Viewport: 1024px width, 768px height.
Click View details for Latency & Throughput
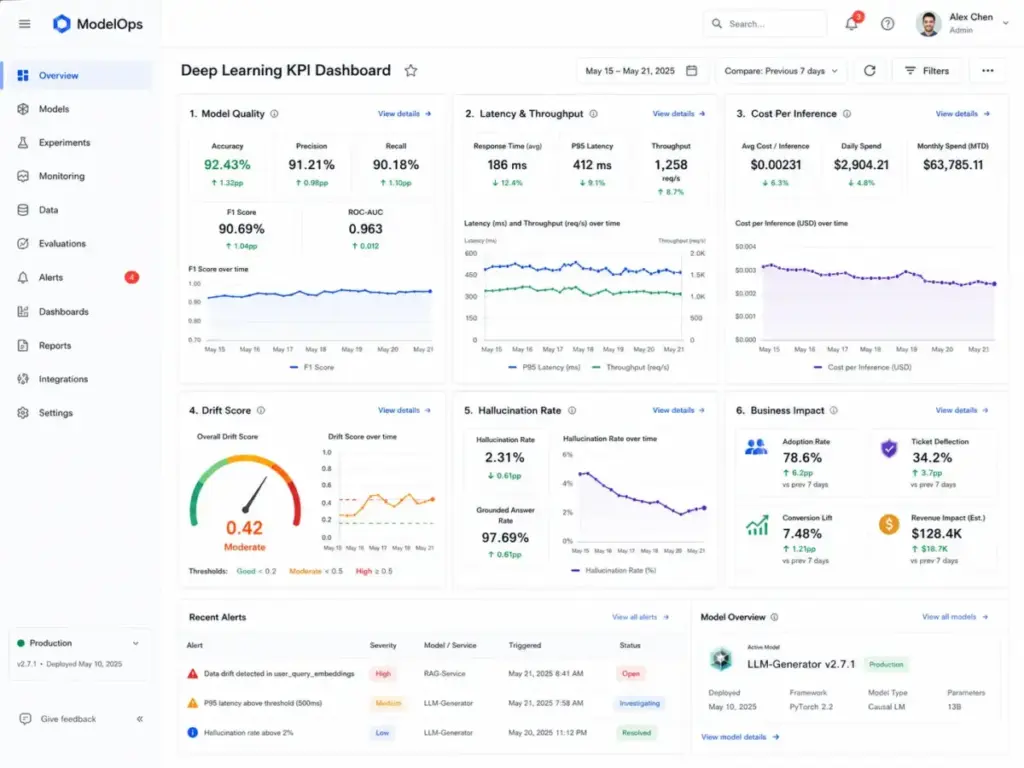[x=679, y=114]
